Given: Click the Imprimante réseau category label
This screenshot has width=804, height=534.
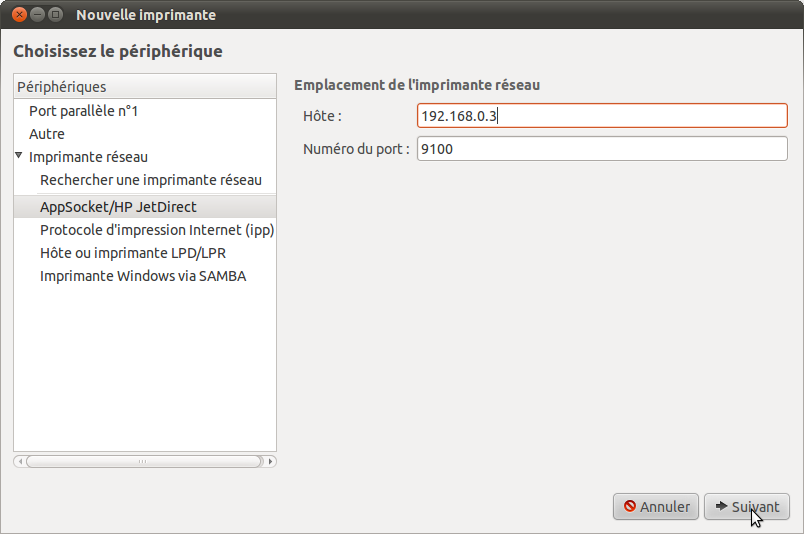Looking at the screenshot, I should click(88, 157).
